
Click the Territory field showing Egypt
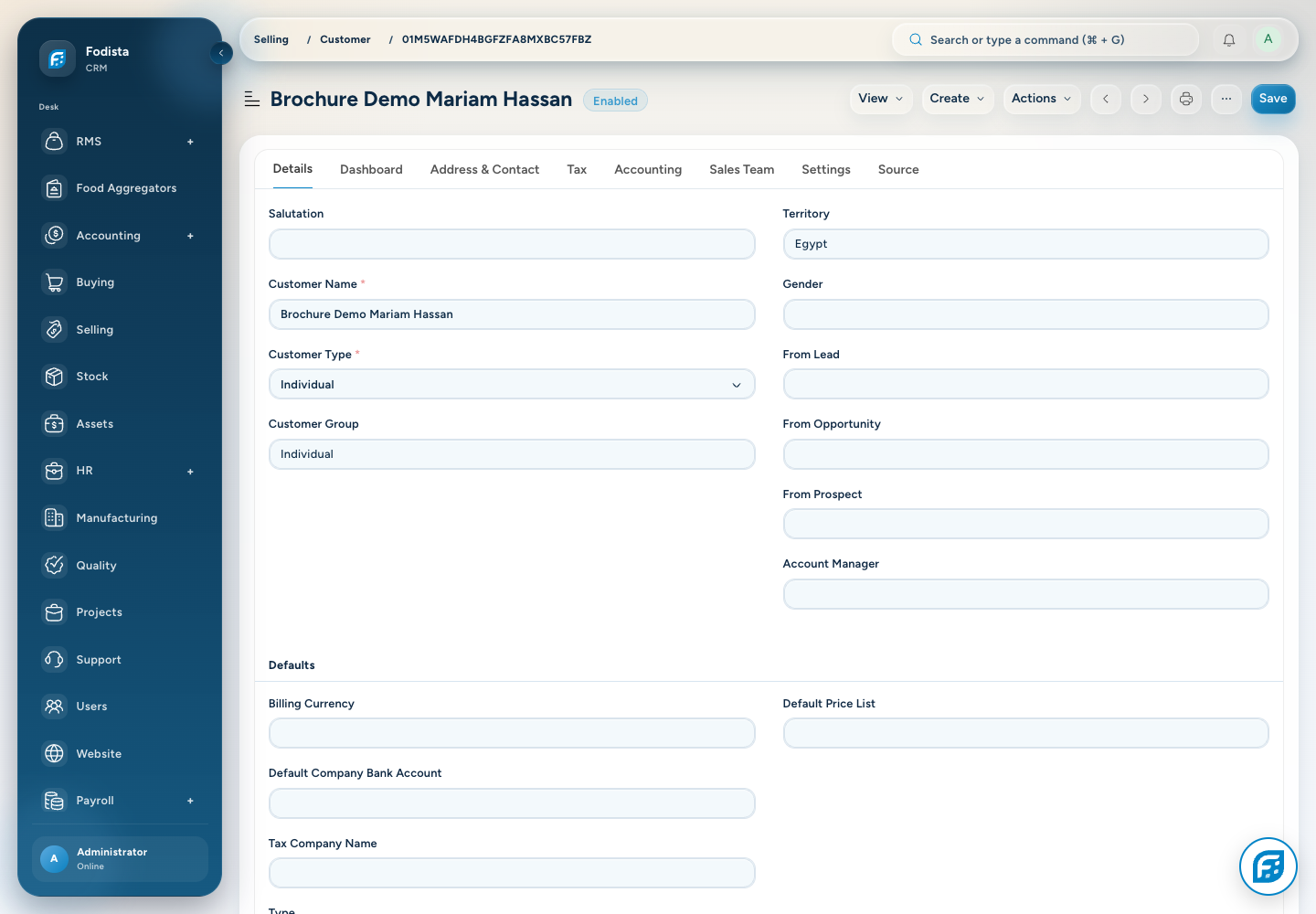[x=1025, y=244]
